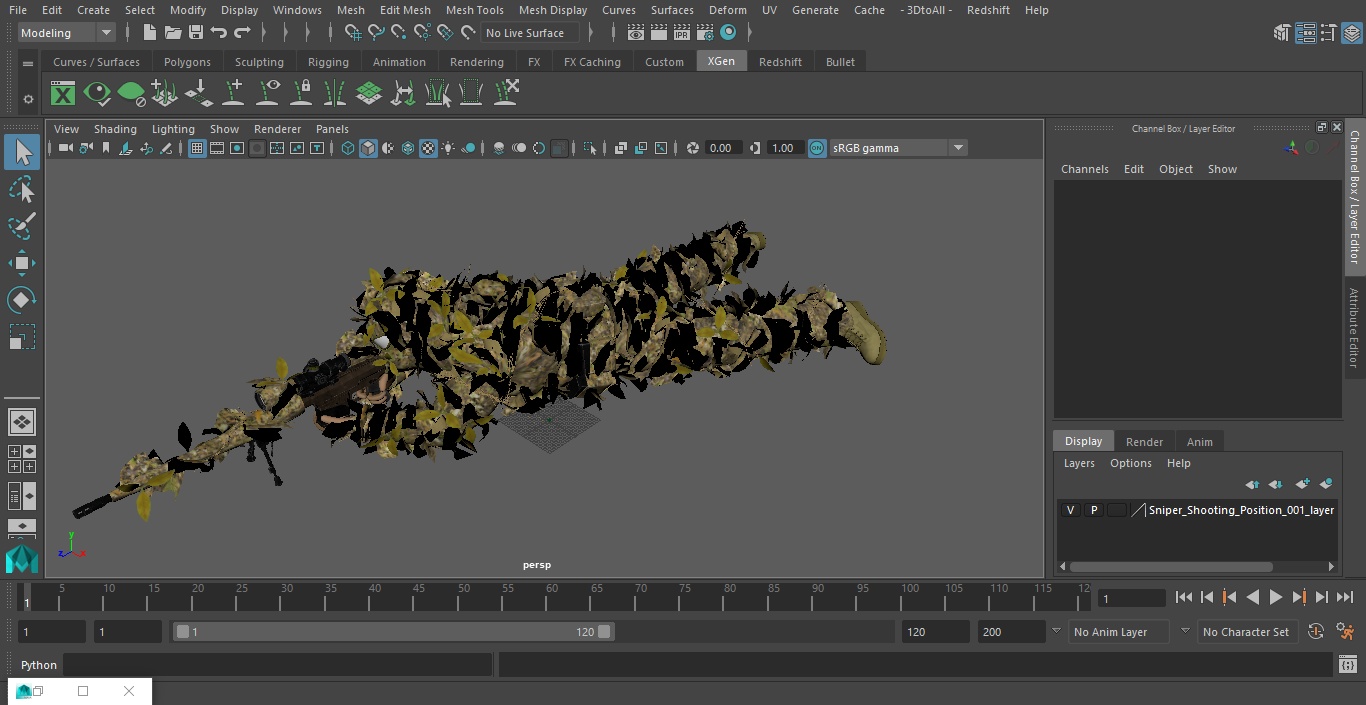The height and width of the screenshot is (705, 1366).
Task: Open the Mesh Tools menu
Action: (x=474, y=10)
